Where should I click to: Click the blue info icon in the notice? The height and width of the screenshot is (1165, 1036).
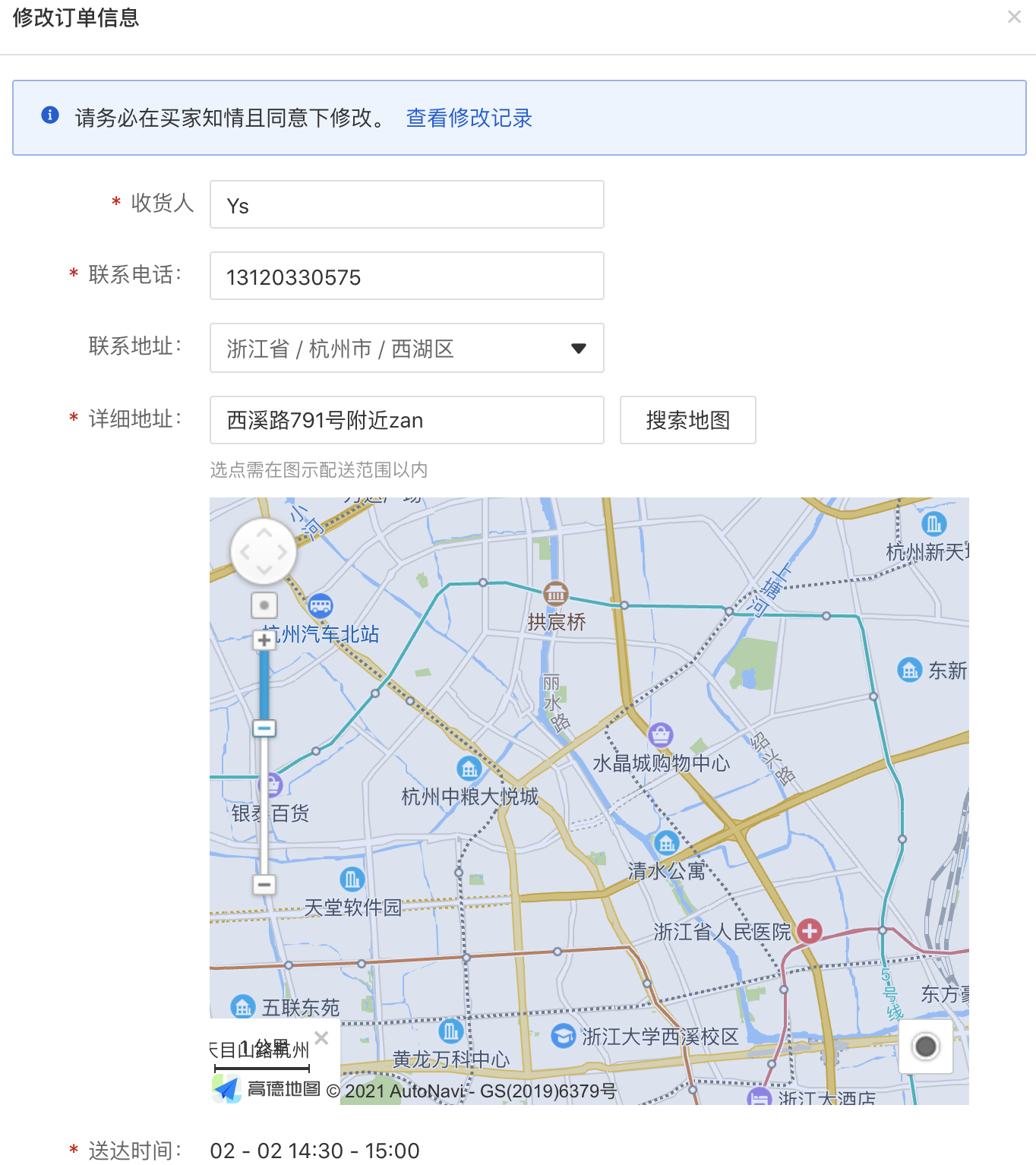[x=50, y=115]
